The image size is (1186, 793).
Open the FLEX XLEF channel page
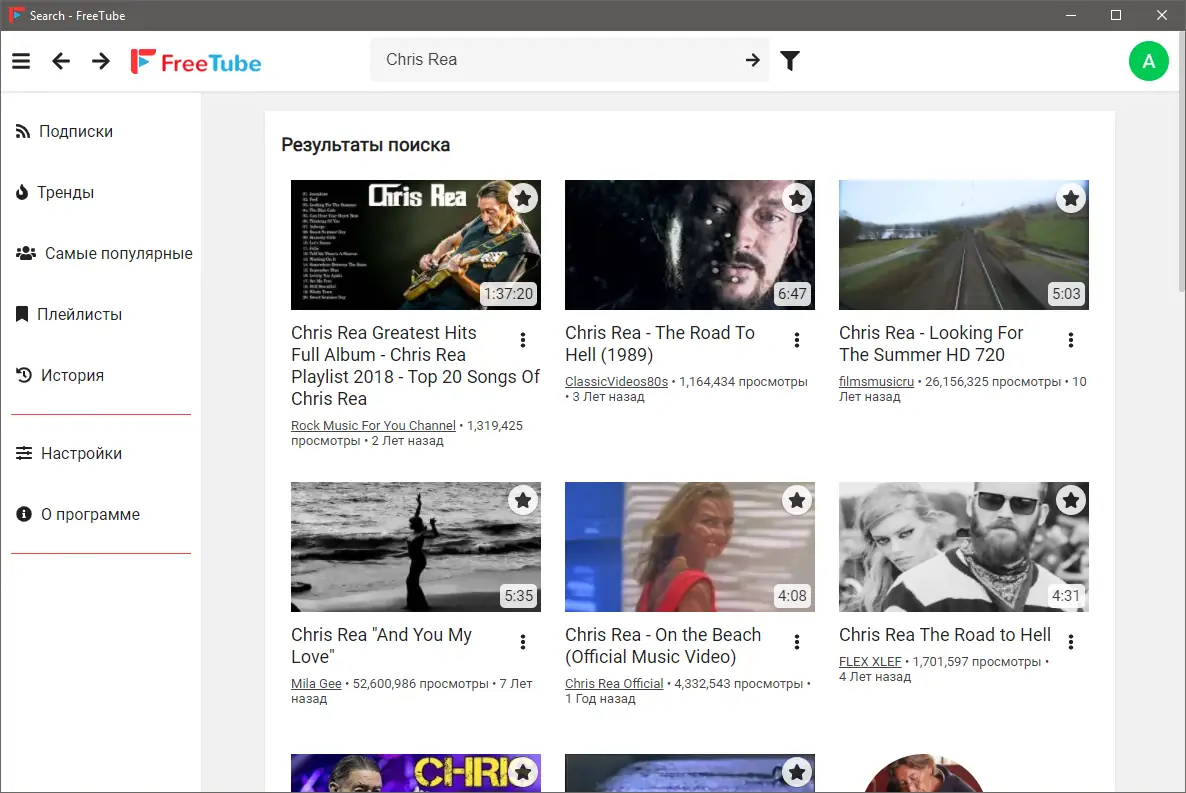[x=870, y=661]
